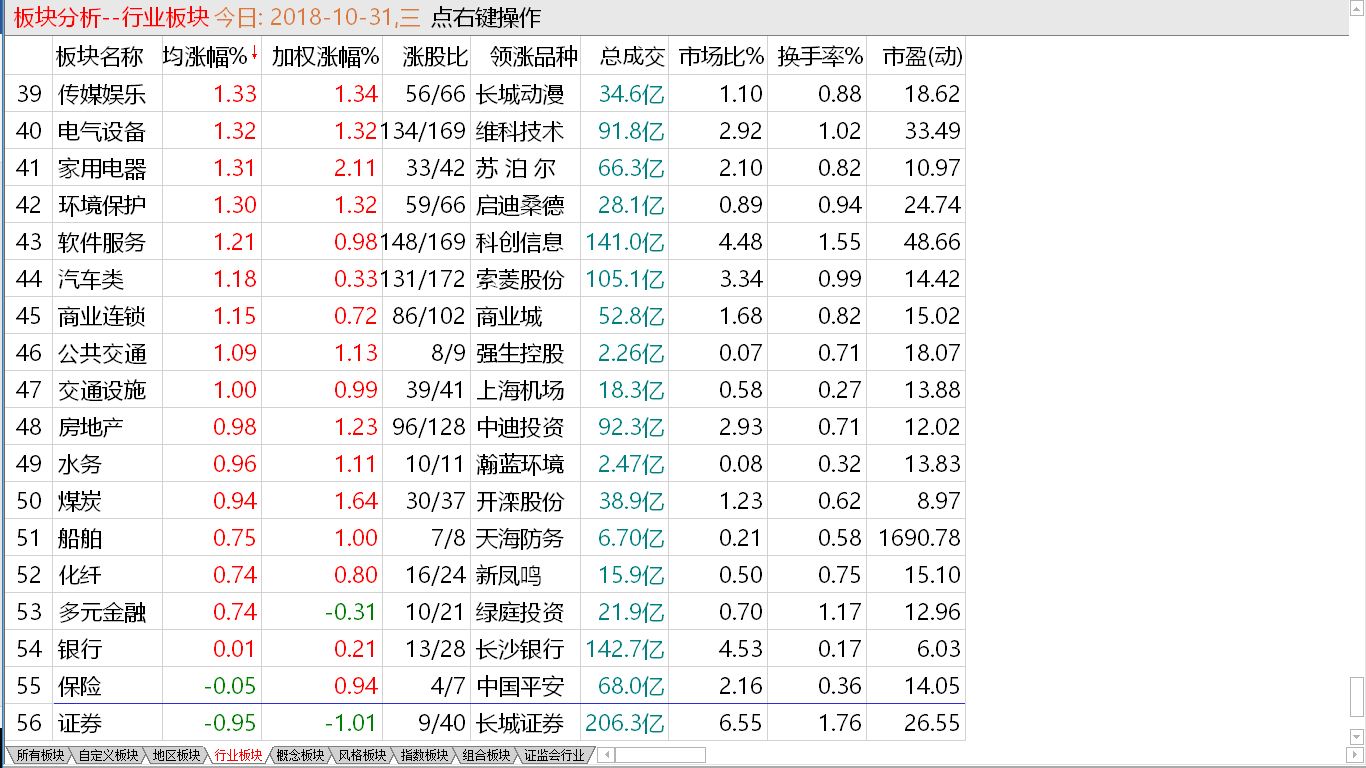Click leading stock 中国平安
This screenshot has height=768, width=1366.
(x=520, y=686)
